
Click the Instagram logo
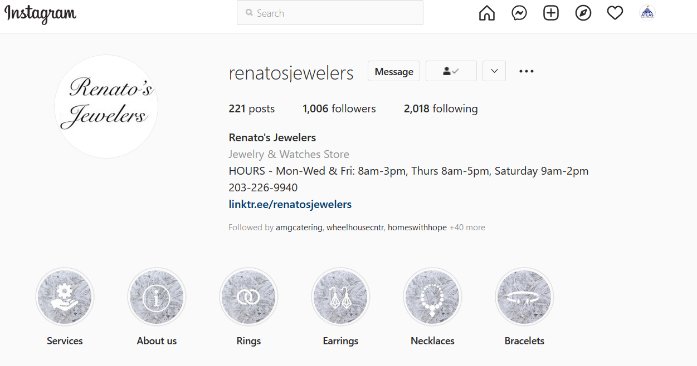pos(40,14)
